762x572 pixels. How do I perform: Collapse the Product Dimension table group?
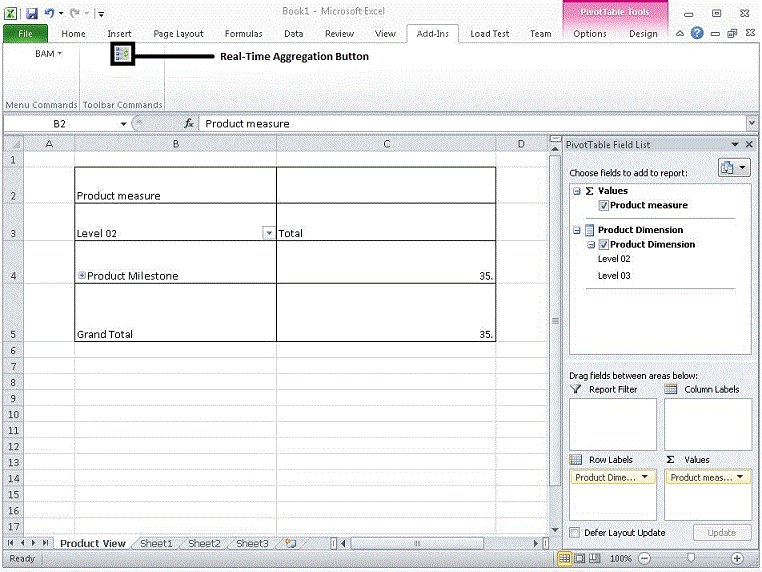coord(577,230)
